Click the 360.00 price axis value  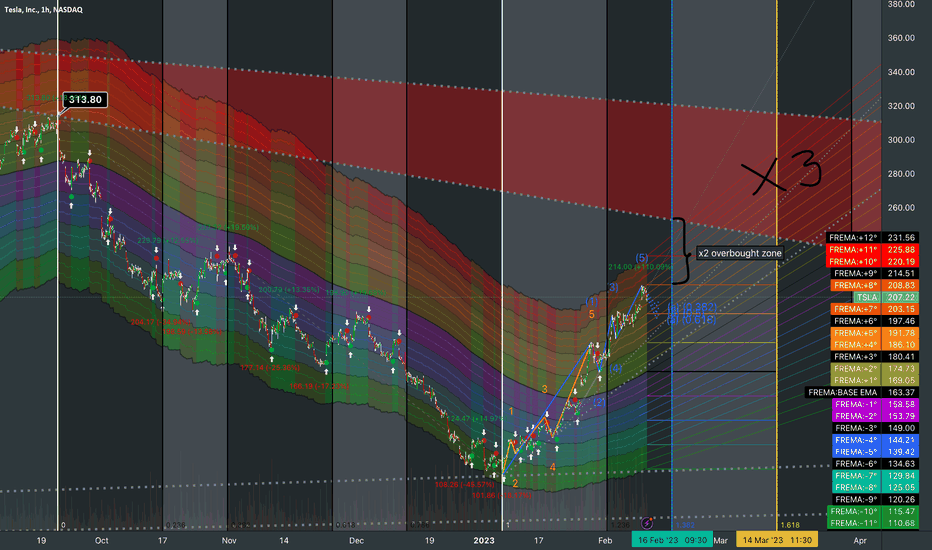coord(900,38)
